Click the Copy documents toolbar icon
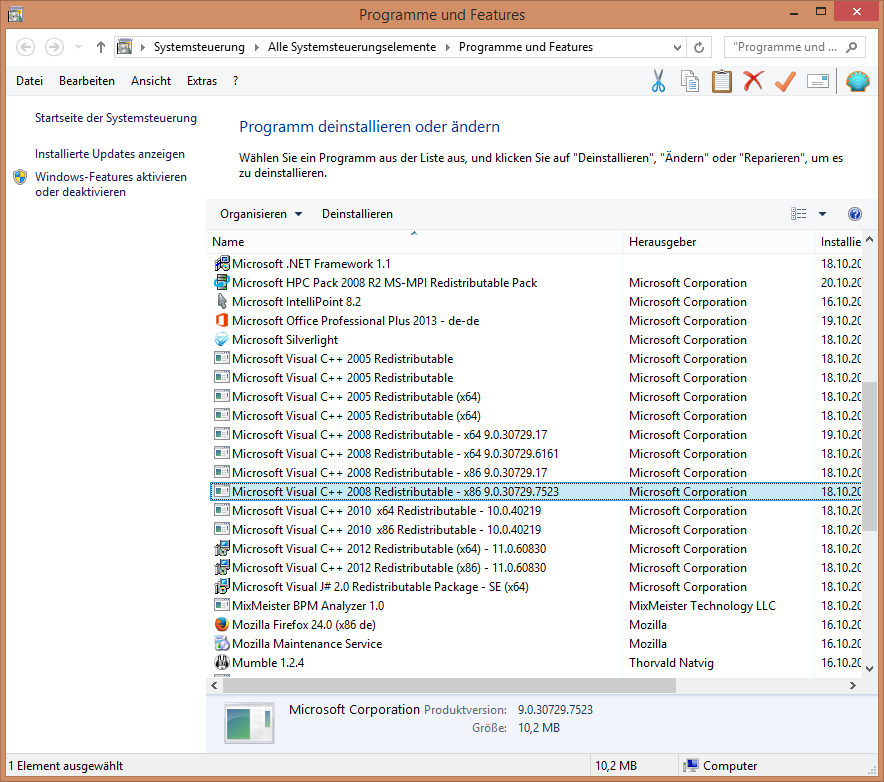The width and height of the screenshot is (884, 782). (x=689, y=81)
